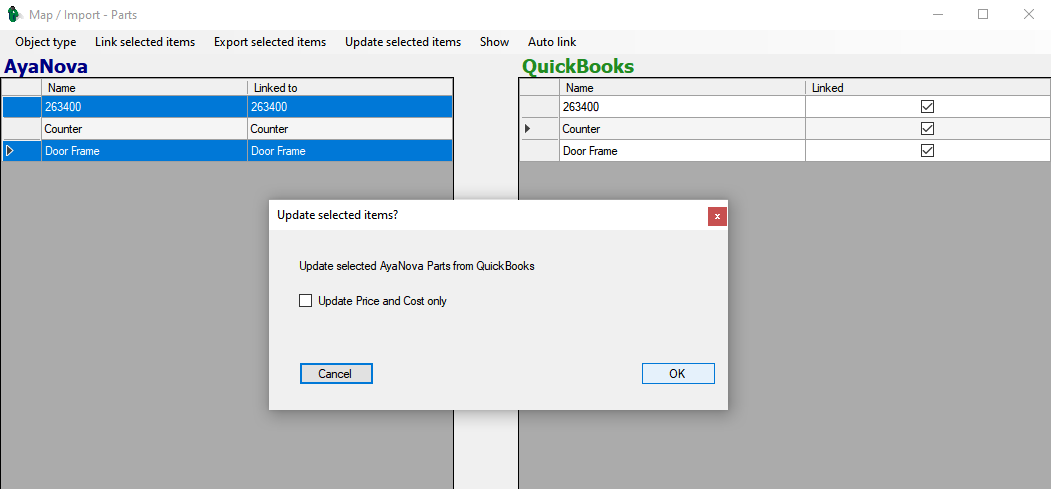1051x489 pixels.
Task: Sort AyaNova grid by Name column header
Action: point(144,88)
